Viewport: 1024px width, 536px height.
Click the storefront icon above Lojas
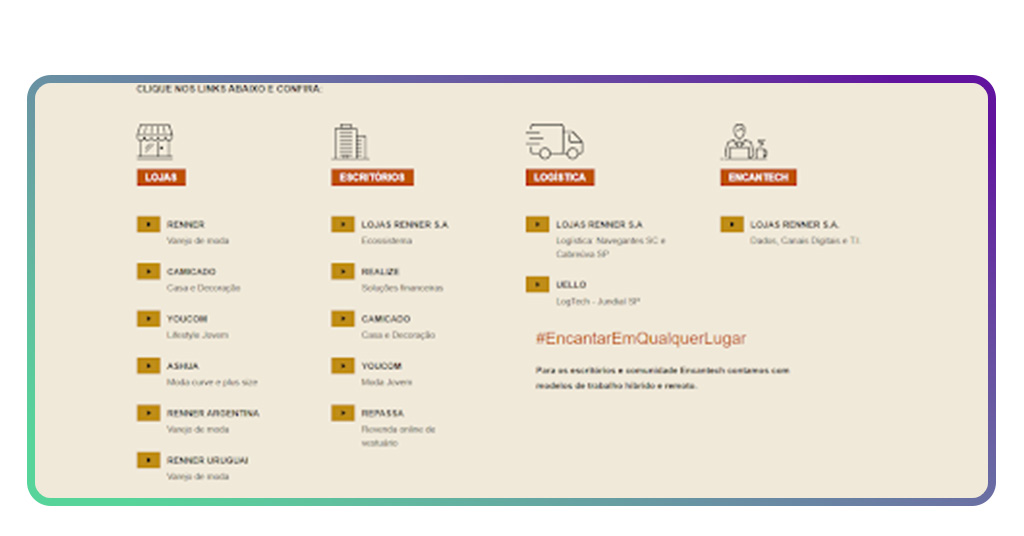tap(154, 141)
